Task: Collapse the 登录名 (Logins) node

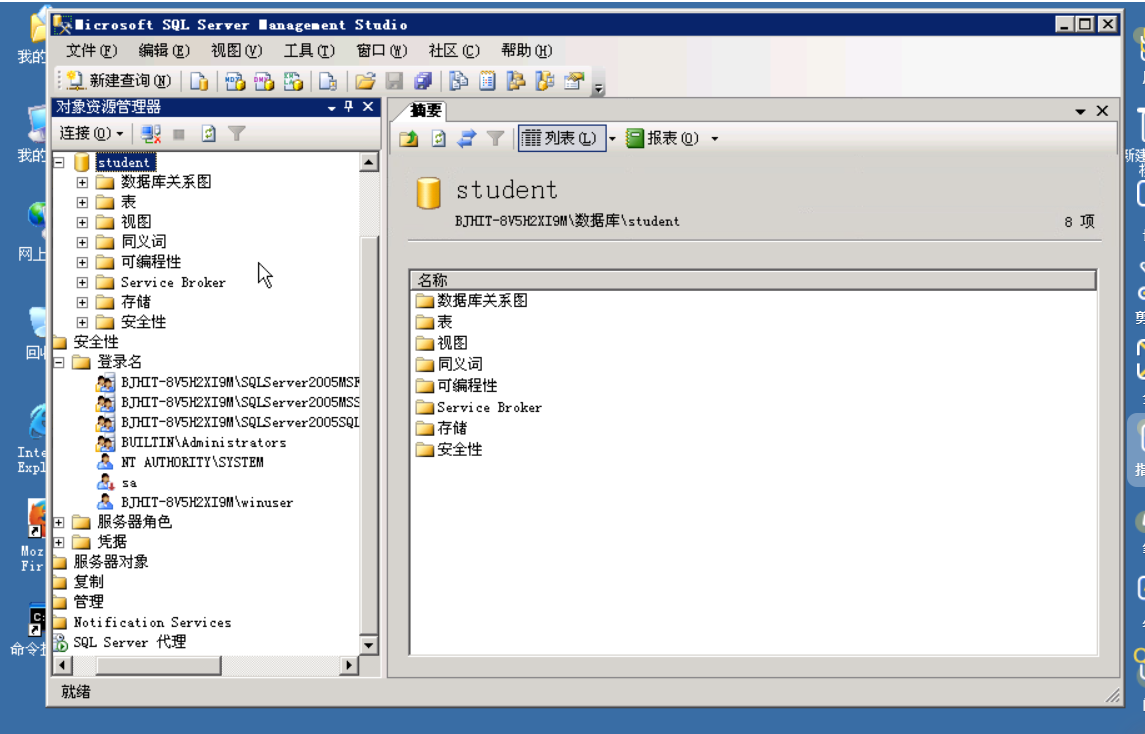Action: (59, 362)
